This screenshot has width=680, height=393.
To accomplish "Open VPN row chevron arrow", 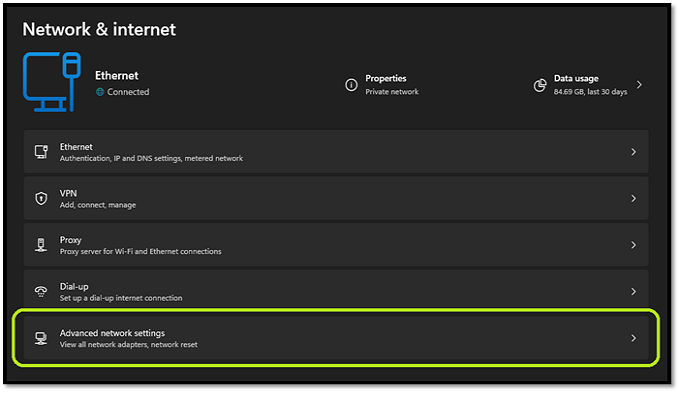I will click(x=634, y=198).
